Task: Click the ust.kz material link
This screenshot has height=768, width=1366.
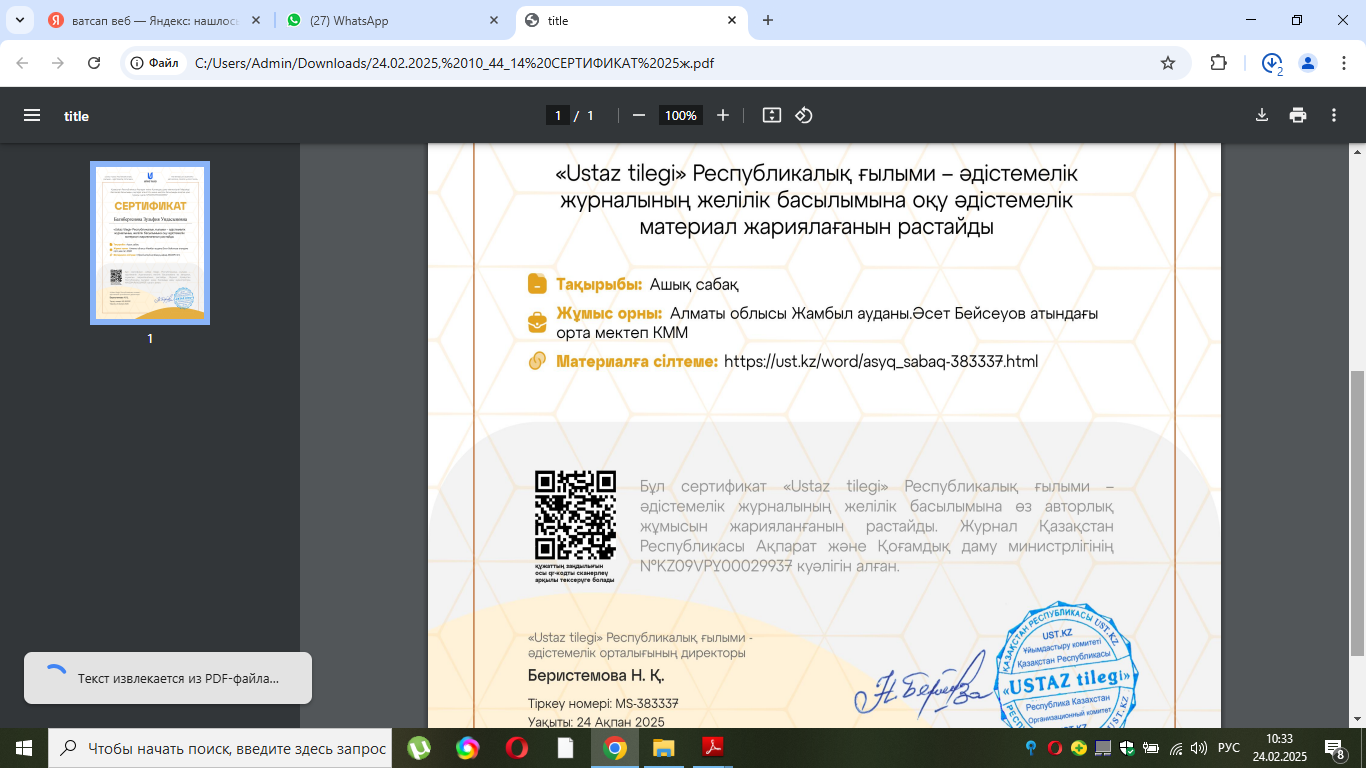Action: click(x=881, y=361)
